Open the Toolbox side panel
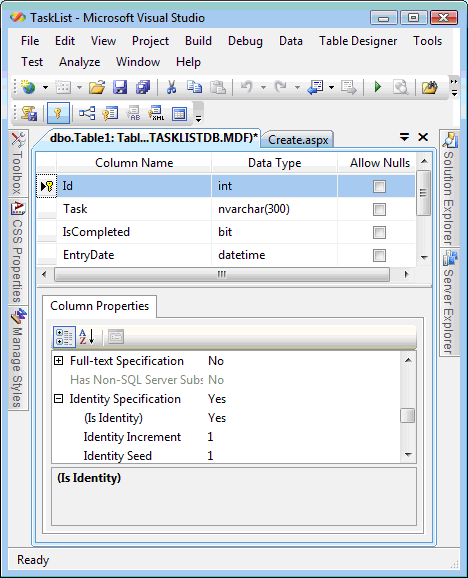Image resolution: width=468 pixels, height=578 pixels. [x=17, y=163]
